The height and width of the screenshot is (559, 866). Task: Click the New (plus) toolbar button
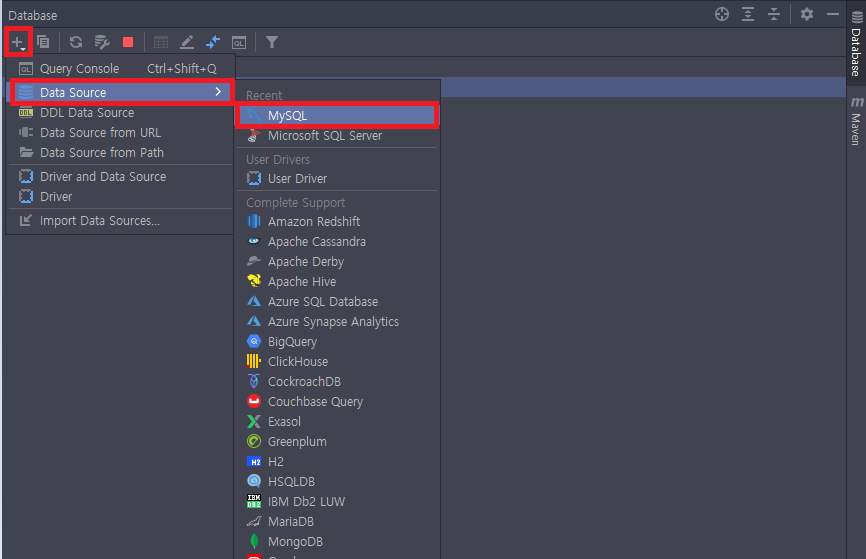tap(18, 42)
